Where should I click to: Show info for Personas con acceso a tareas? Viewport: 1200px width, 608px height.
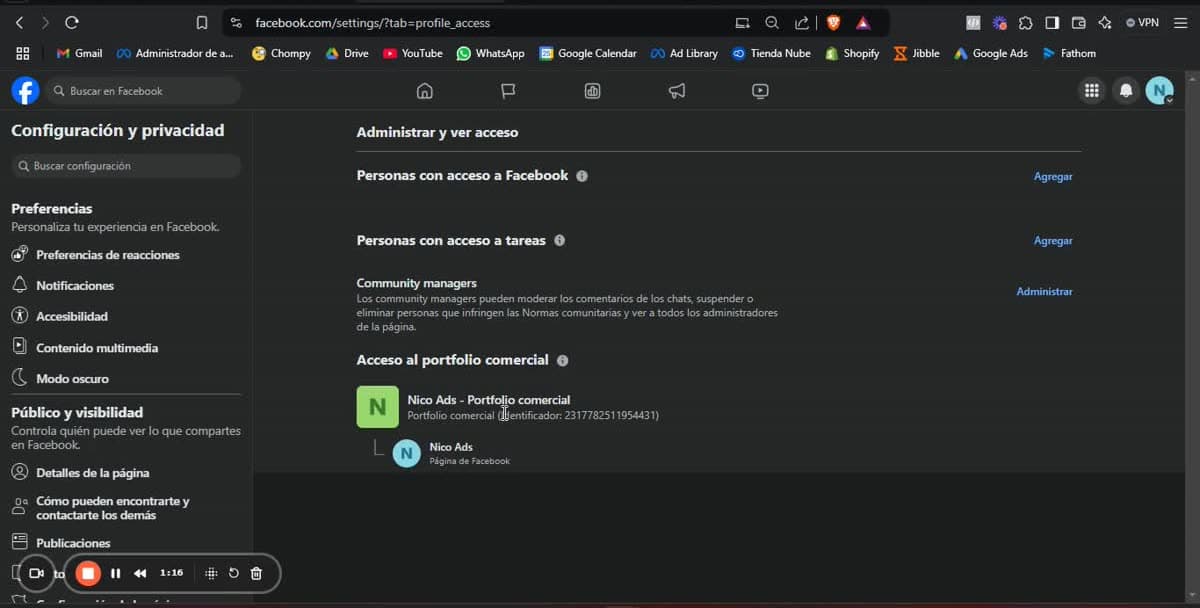pos(559,240)
